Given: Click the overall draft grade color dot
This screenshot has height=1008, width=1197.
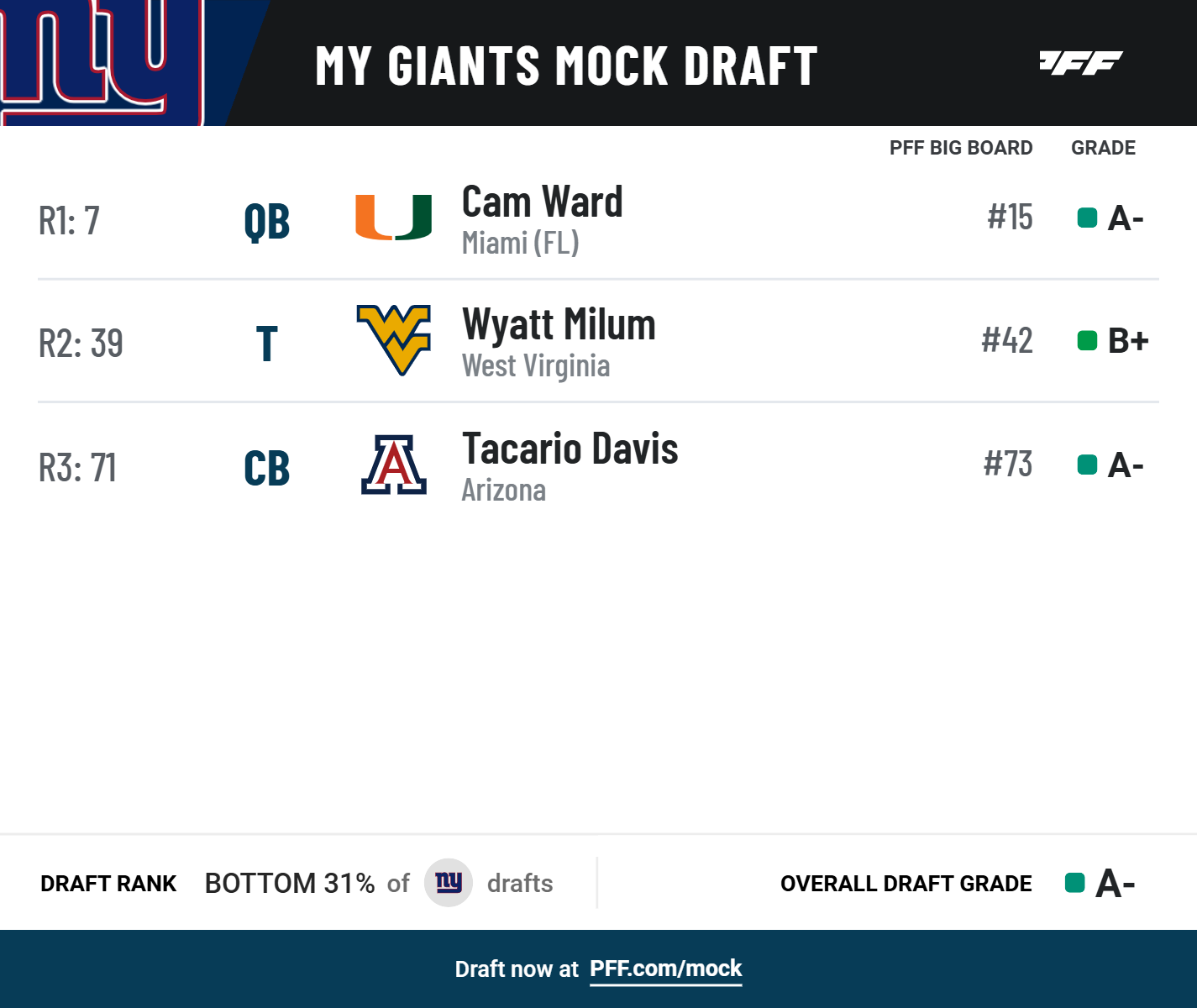Looking at the screenshot, I should tap(1074, 883).
